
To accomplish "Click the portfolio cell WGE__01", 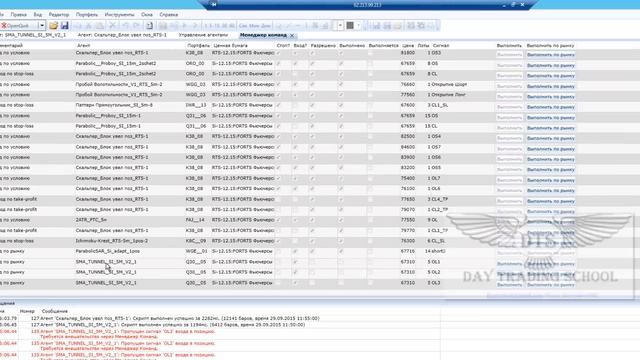I will 196,251.
